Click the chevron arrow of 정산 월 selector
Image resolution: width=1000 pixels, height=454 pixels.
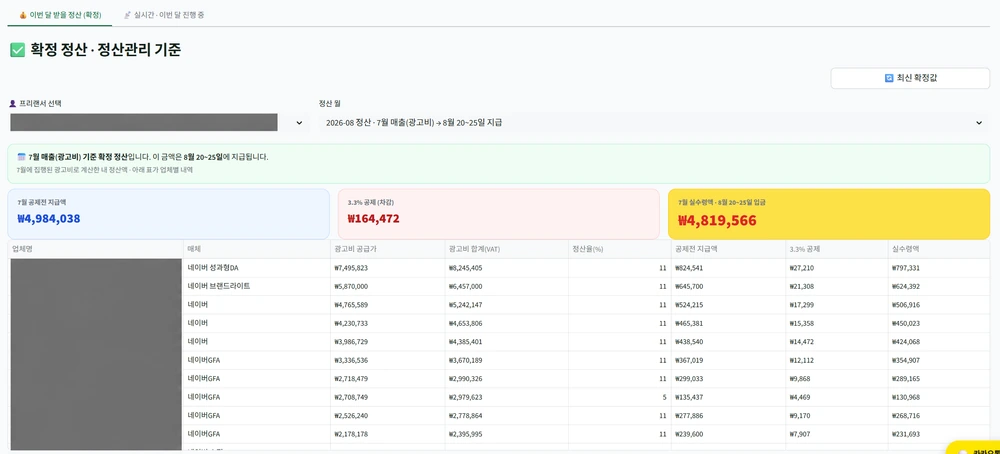click(979, 122)
